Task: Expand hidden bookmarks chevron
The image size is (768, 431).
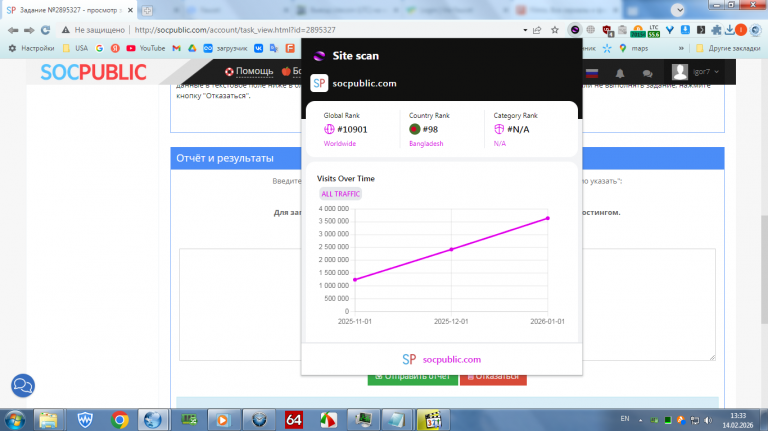Action: pyautogui.click(x=681, y=48)
